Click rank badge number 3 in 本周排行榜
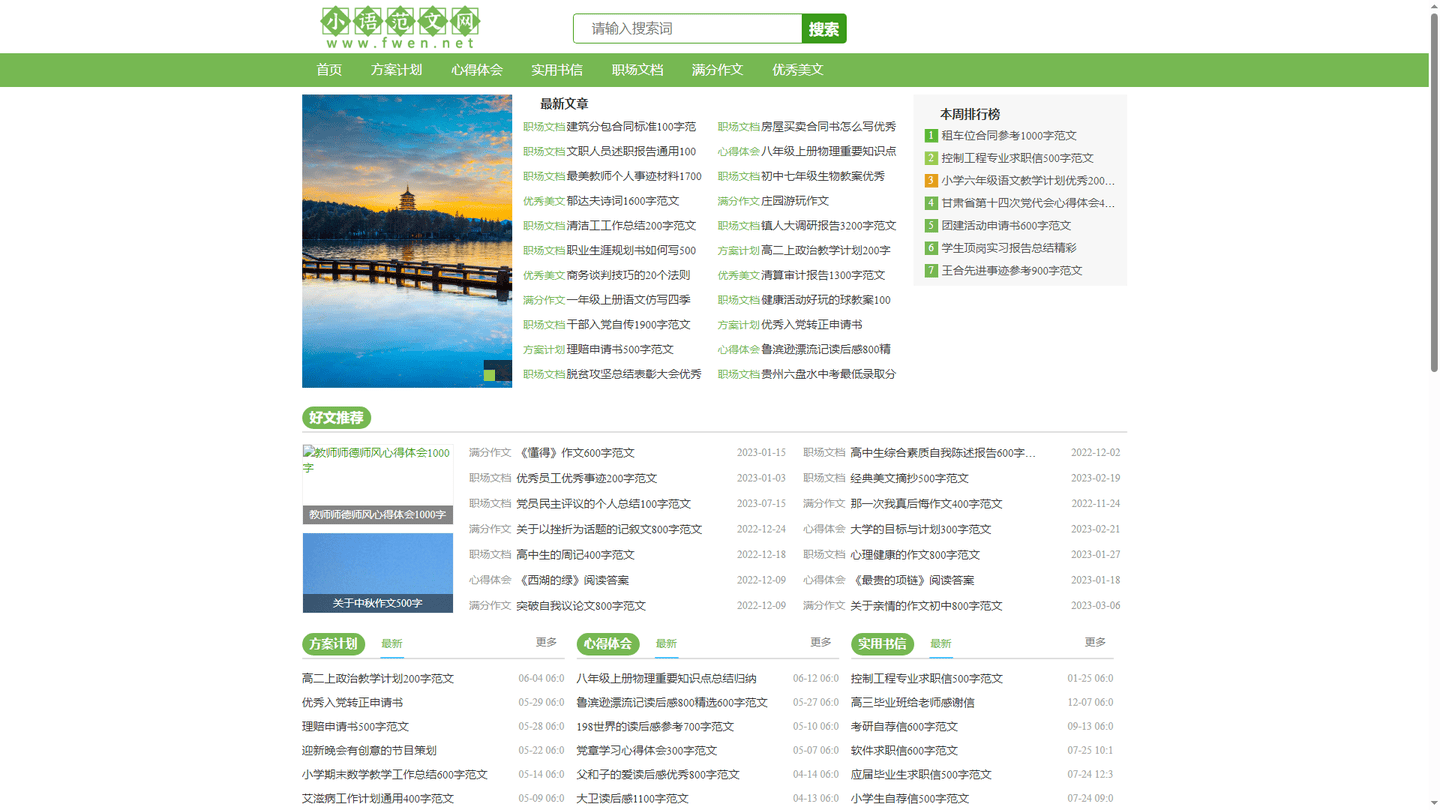 931,181
